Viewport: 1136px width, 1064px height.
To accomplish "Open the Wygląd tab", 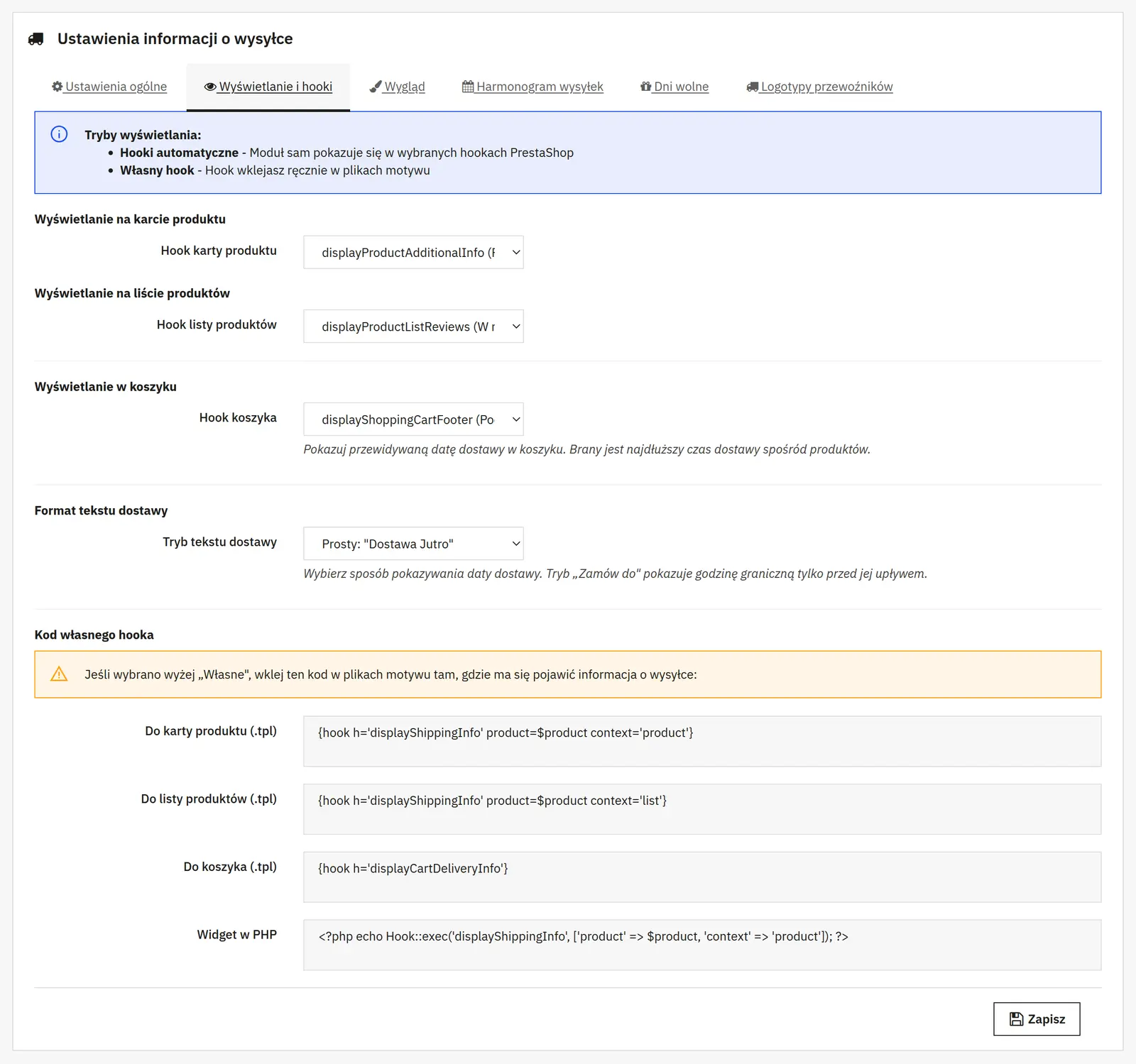I will tap(398, 87).
